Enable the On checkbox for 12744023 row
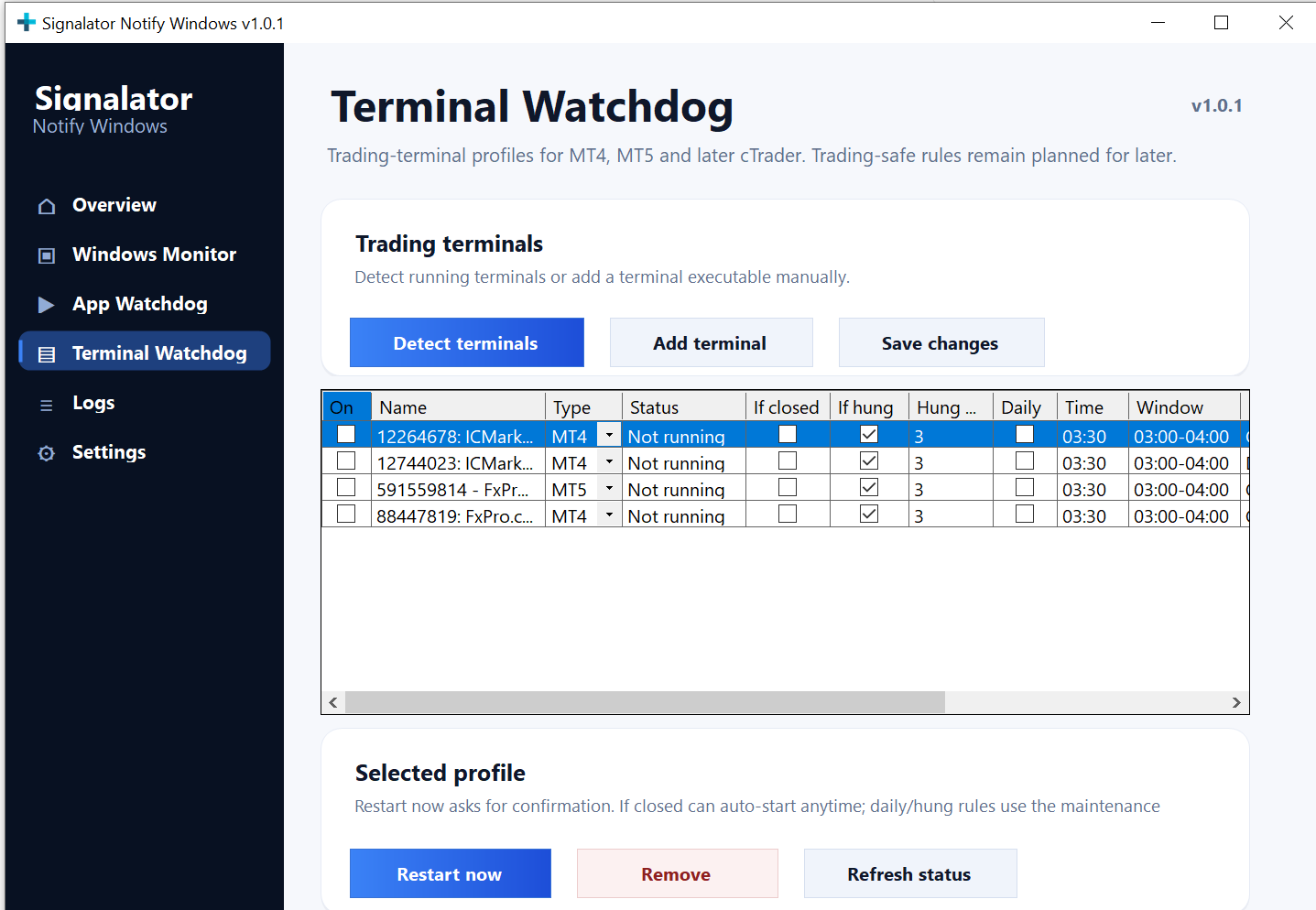This screenshot has width=1316, height=910. 346,460
